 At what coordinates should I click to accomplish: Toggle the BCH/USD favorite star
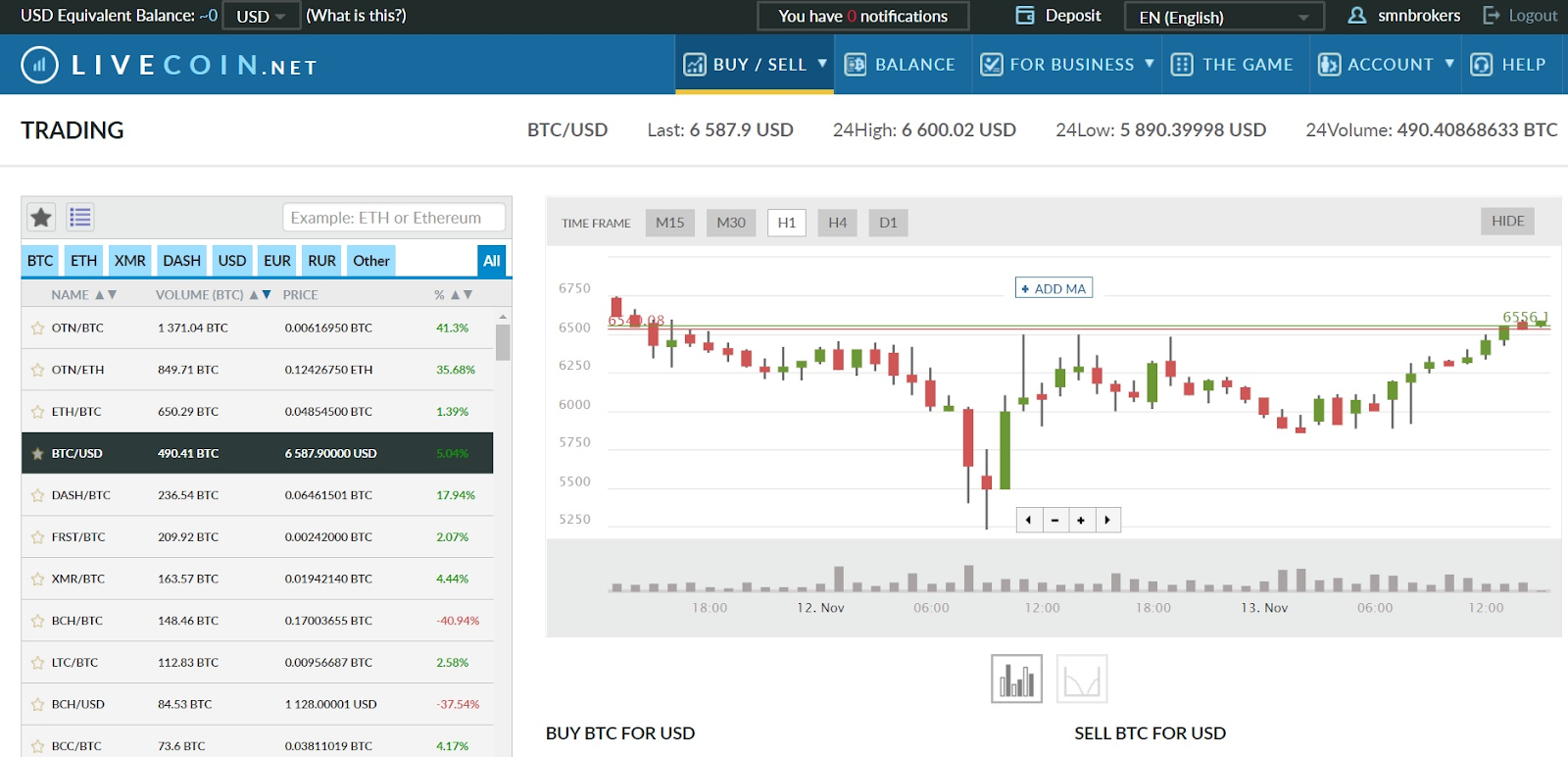37,705
